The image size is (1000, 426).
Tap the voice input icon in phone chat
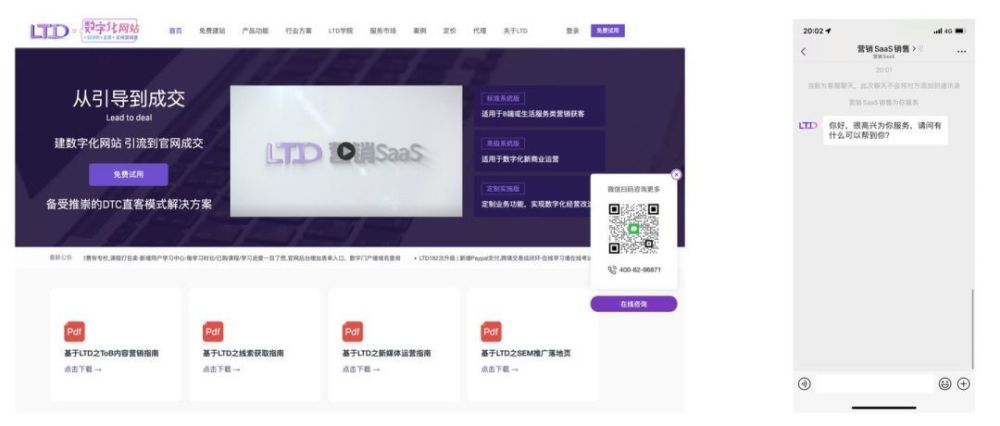(804, 384)
